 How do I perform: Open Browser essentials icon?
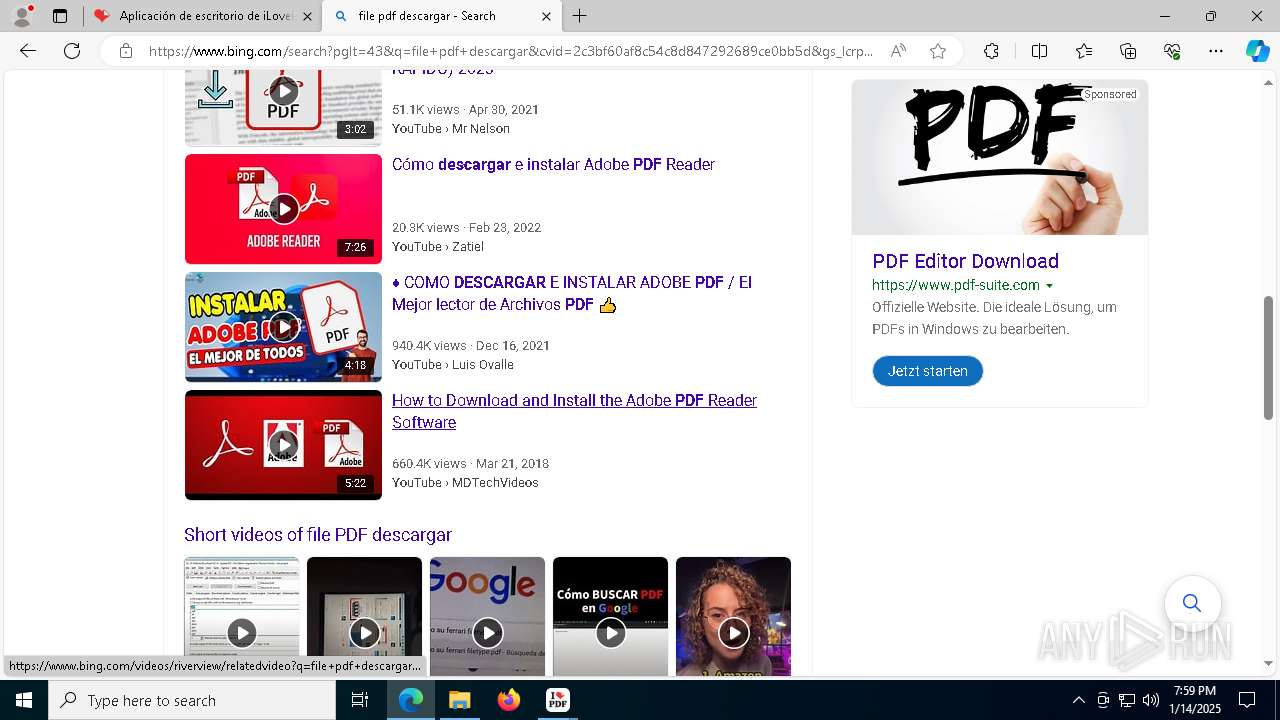(1172, 51)
